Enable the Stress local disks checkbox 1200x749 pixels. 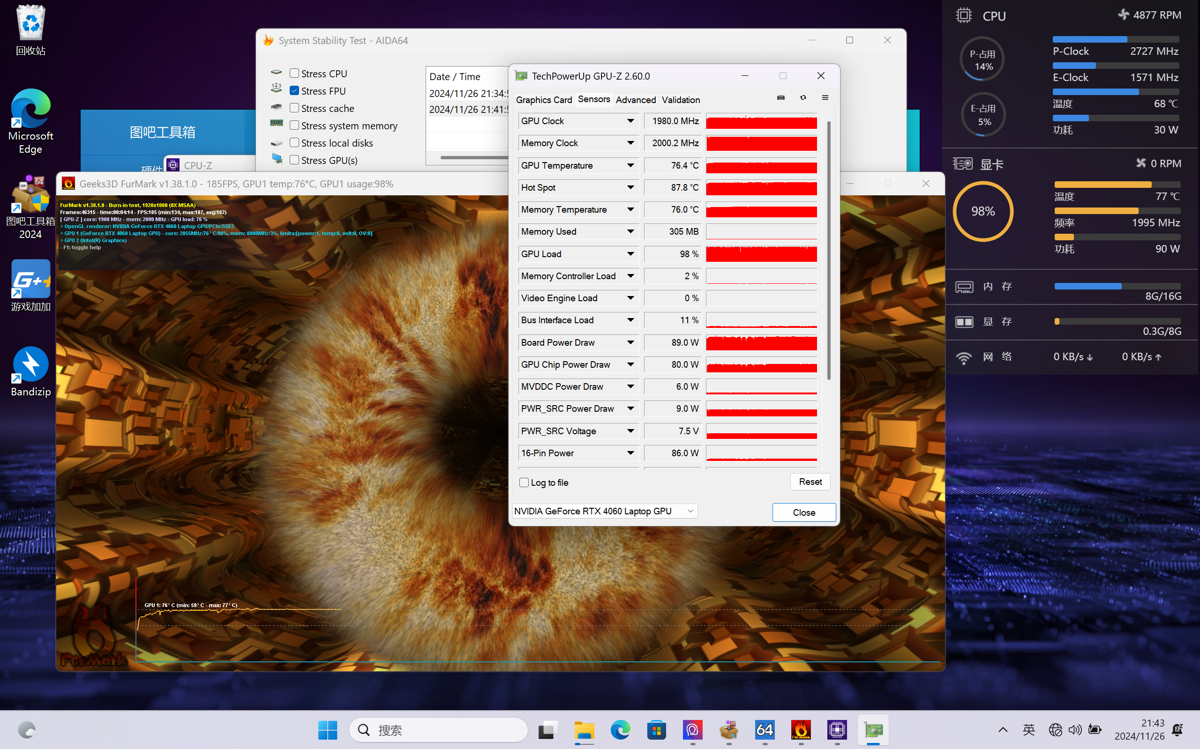click(294, 143)
